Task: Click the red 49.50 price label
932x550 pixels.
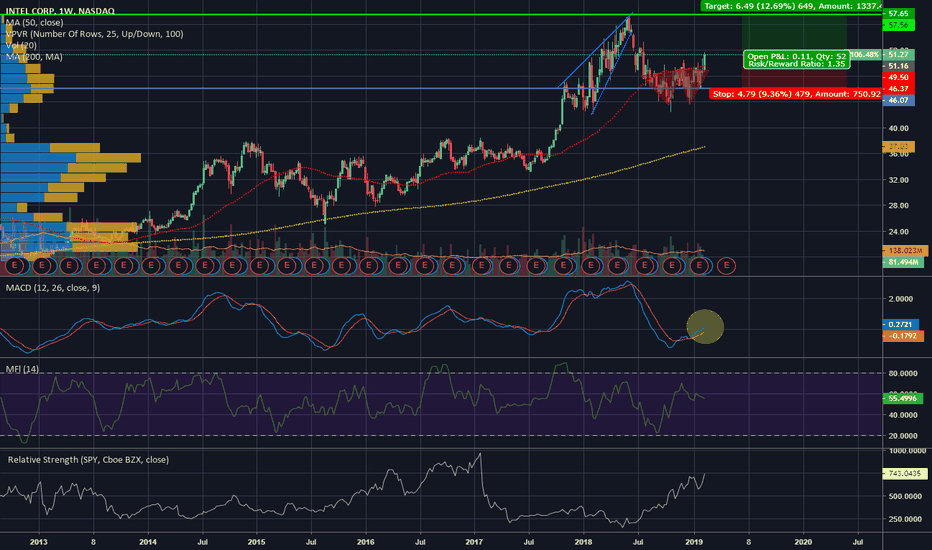Action: tap(898, 77)
